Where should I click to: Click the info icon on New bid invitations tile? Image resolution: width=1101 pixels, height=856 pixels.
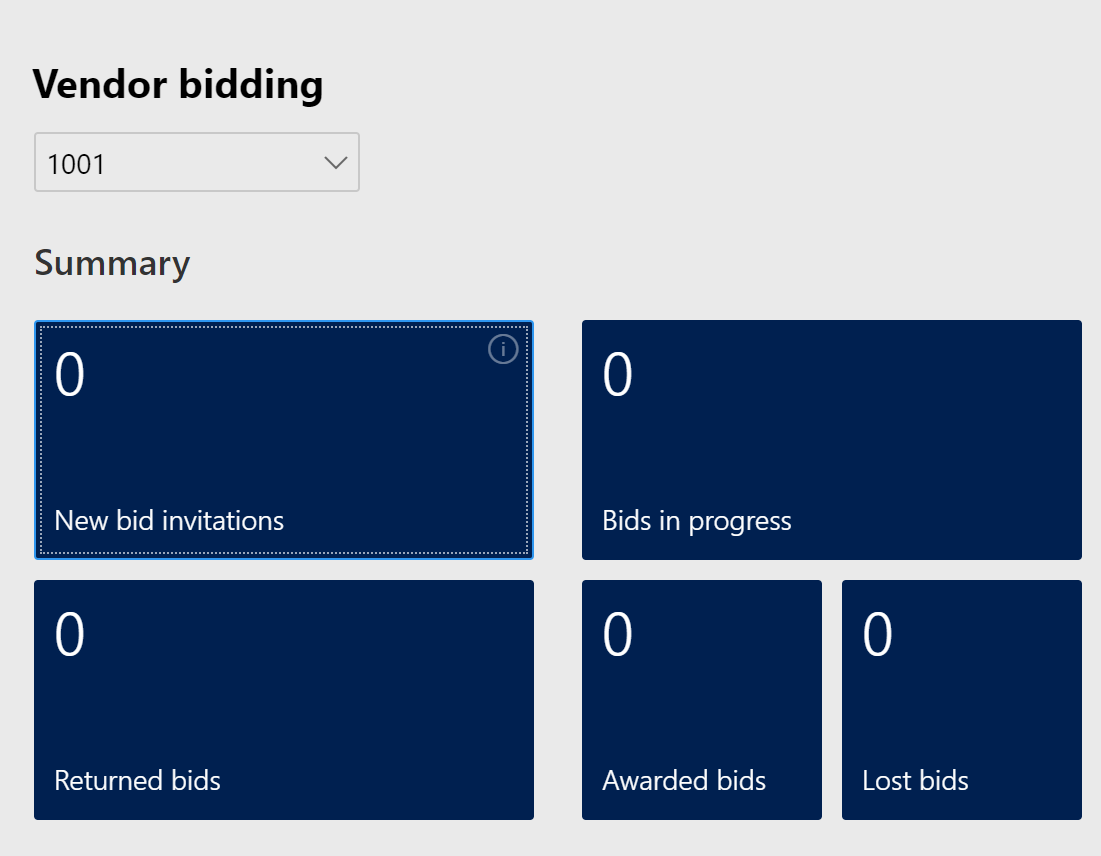pyautogui.click(x=503, y=349)
